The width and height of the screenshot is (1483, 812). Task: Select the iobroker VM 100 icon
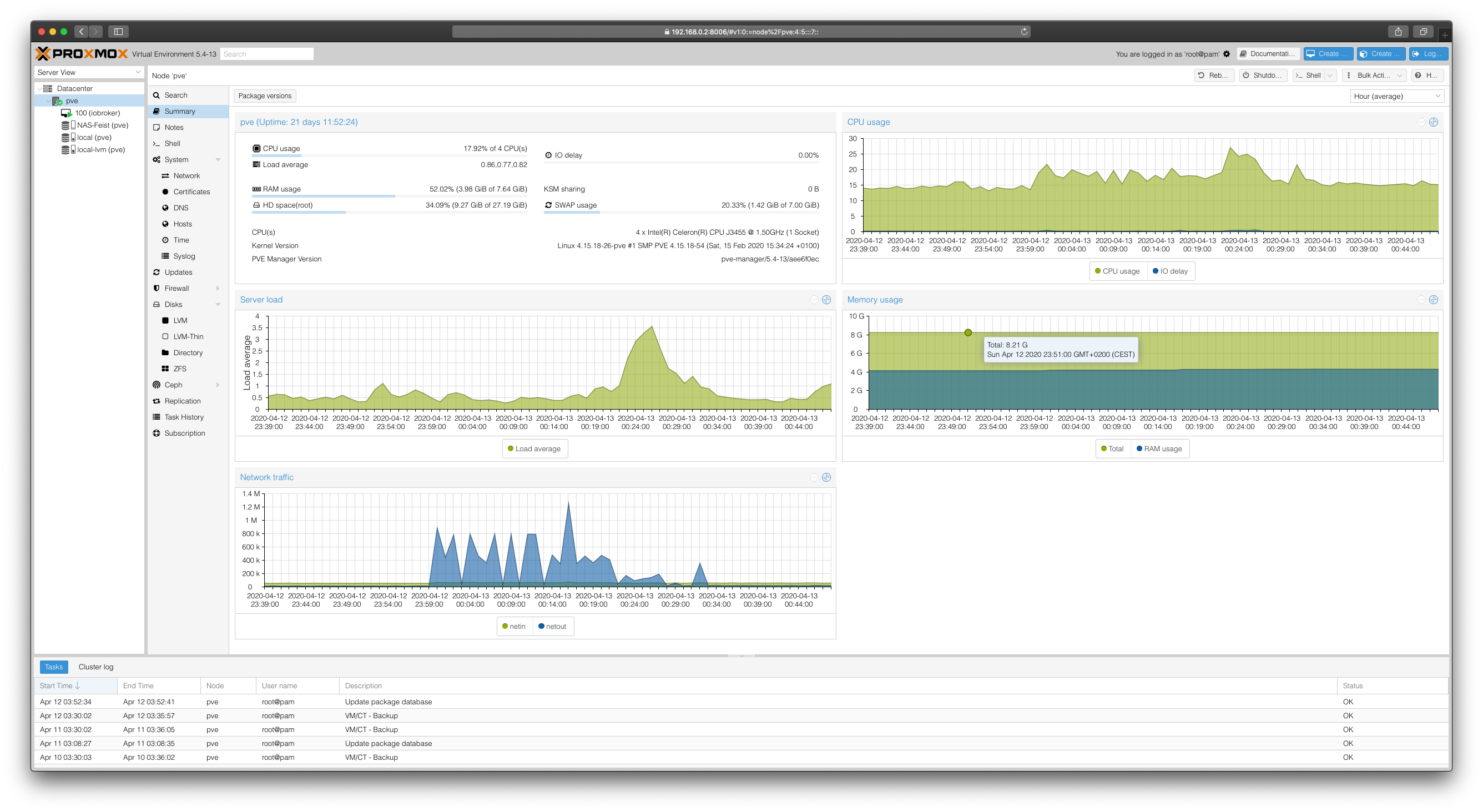(x=66, y=113)
